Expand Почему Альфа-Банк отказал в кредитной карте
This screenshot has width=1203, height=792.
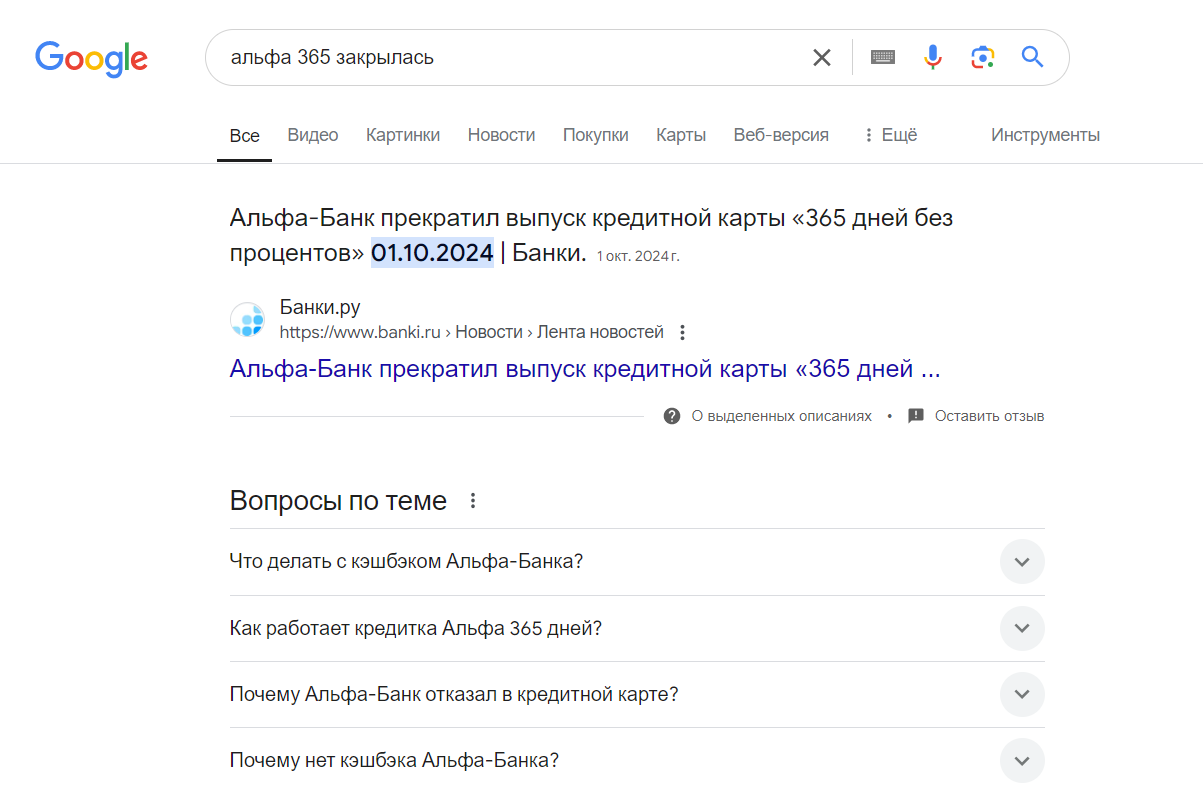[1022, 694]
